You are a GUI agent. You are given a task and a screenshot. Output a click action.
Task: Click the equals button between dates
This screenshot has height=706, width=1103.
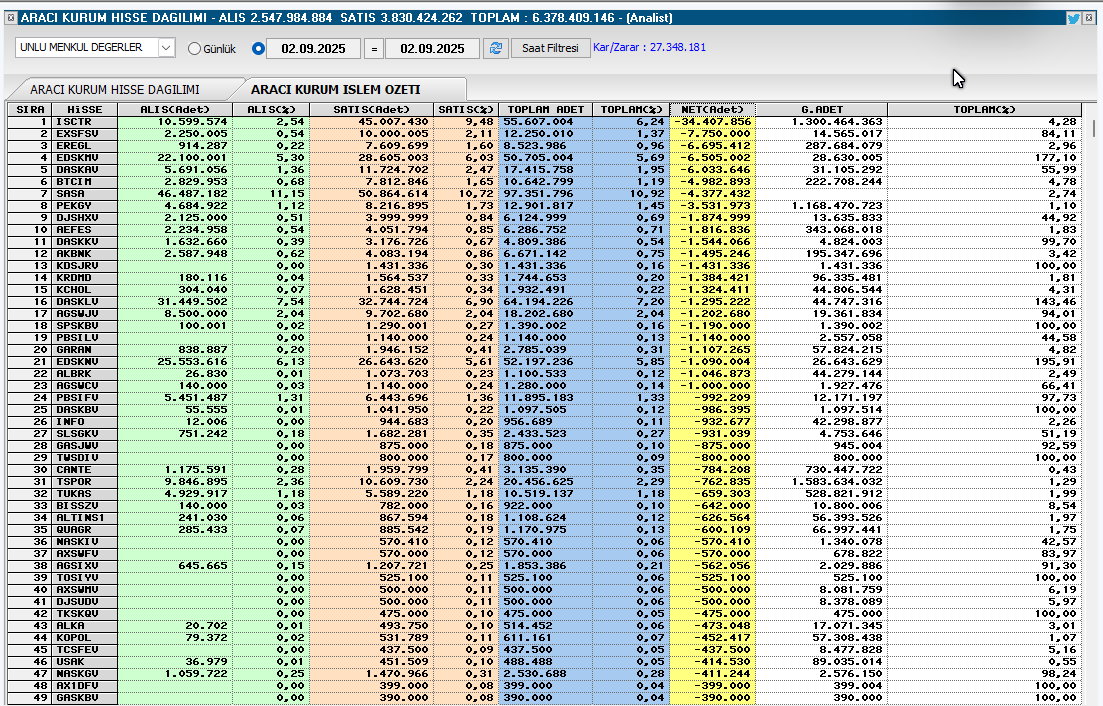coord(374,49)
